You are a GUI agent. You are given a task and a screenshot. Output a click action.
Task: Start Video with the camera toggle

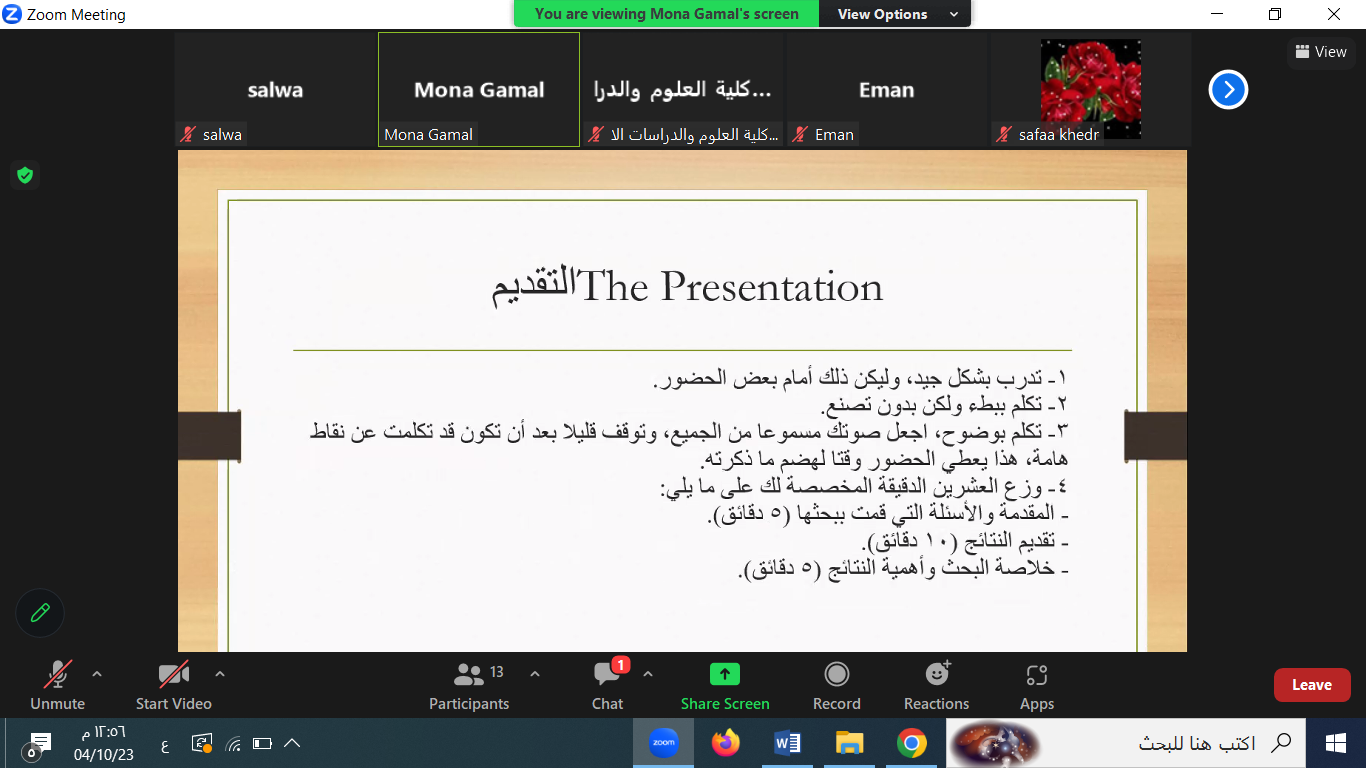click(x=174, y=686)
